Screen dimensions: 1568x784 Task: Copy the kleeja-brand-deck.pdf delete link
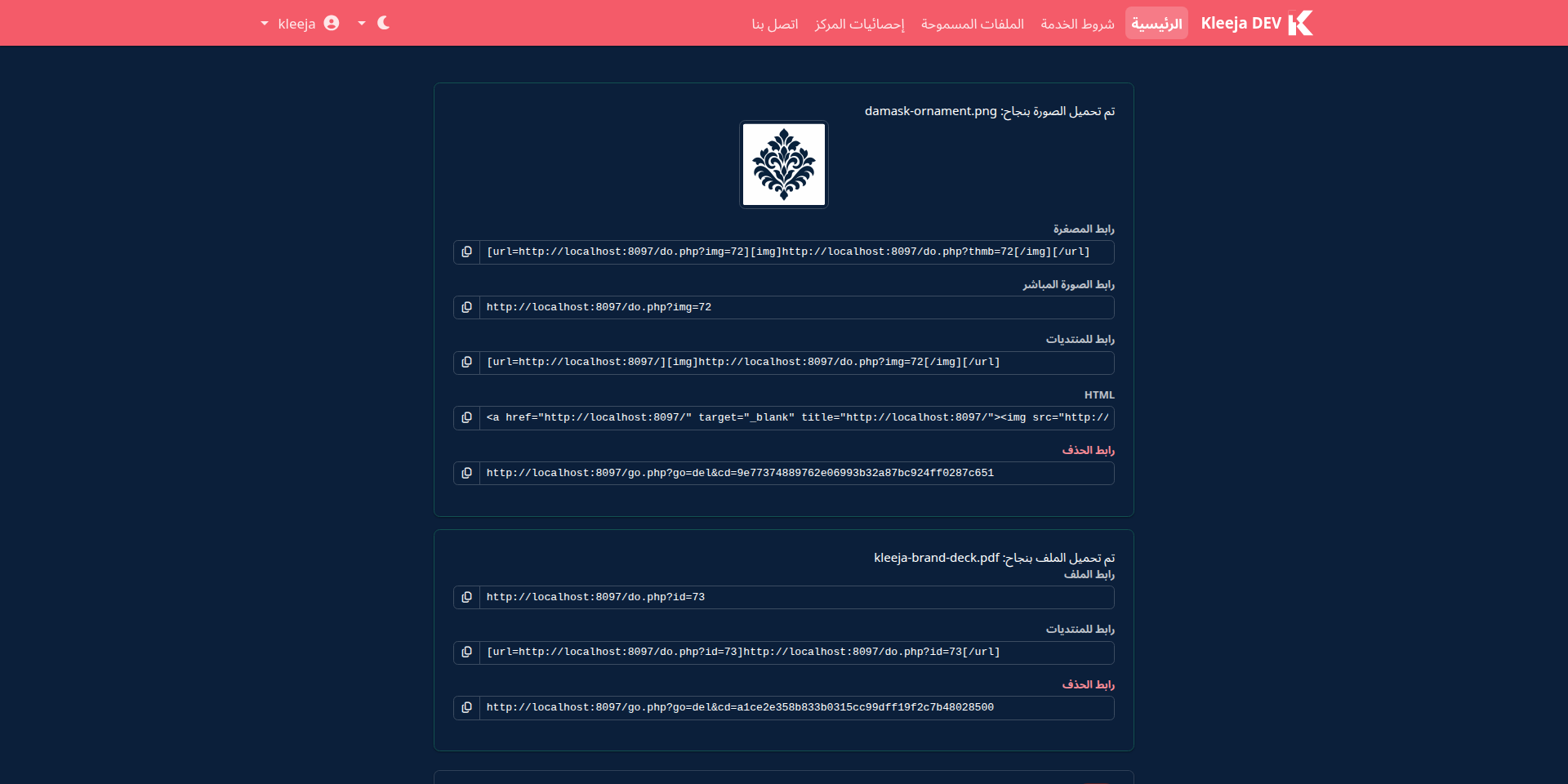[x=466, y=708]
